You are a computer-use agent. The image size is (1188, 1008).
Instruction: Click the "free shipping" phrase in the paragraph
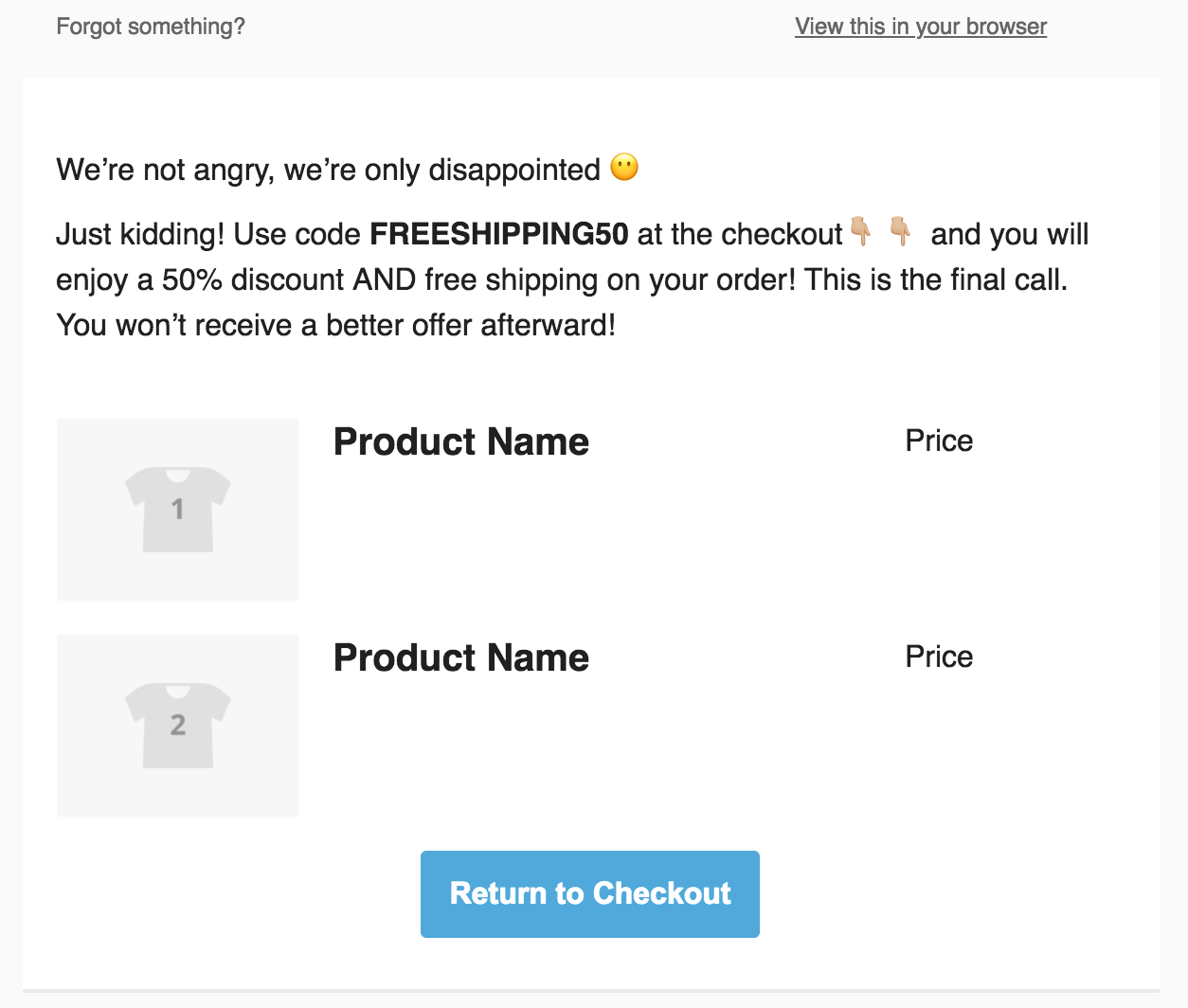pos(497,279)
